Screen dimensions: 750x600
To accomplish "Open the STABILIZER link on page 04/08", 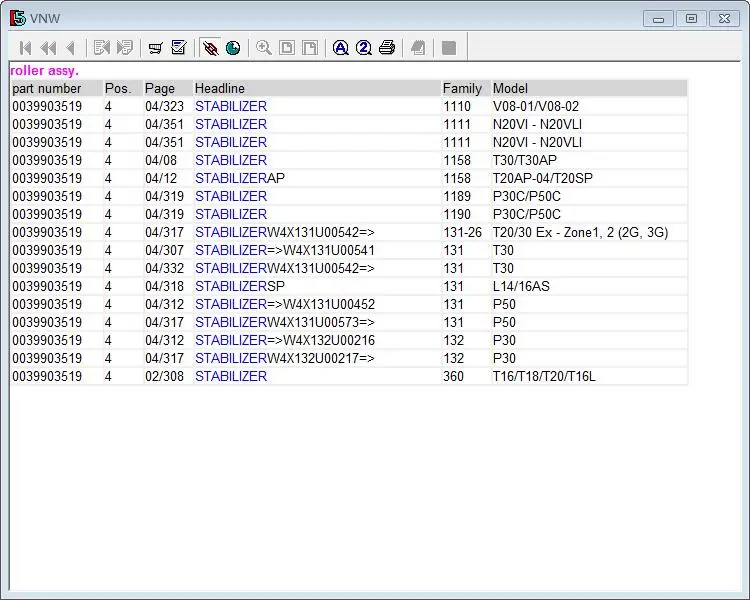I will pos(231,161).
